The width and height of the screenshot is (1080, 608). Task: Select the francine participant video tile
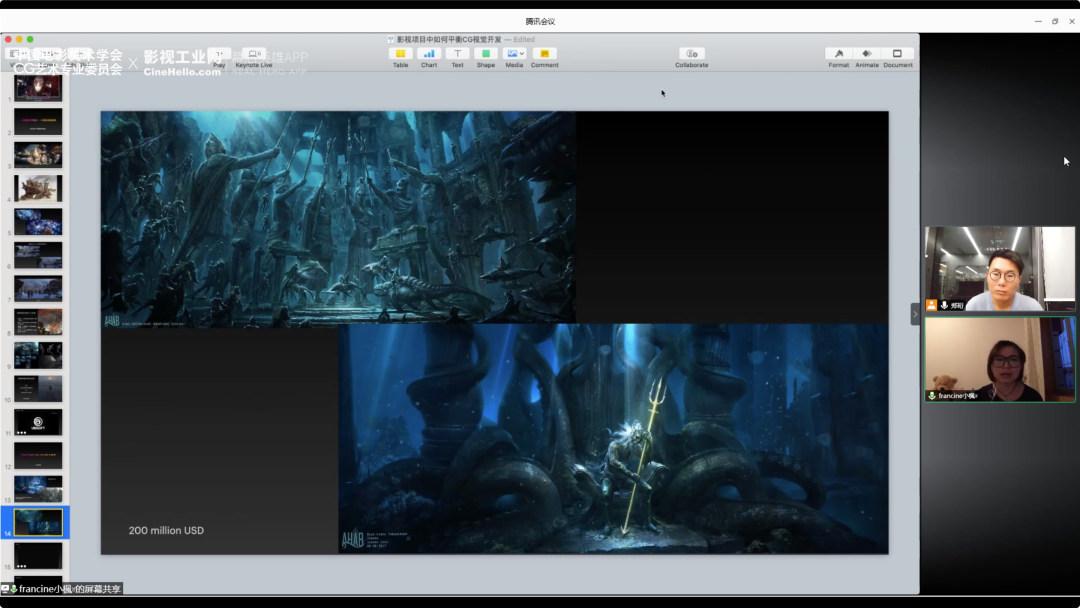point(999,359)
